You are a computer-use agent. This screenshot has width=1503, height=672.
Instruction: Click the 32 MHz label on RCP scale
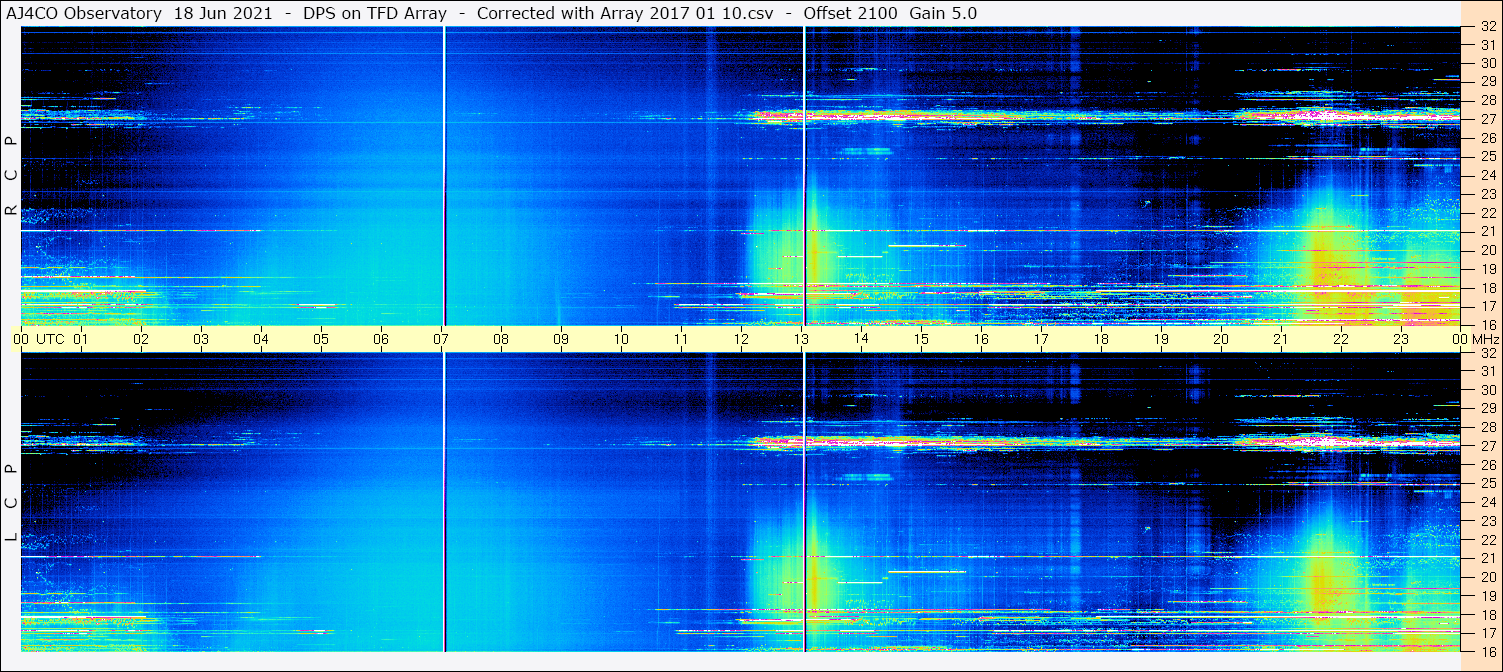point(1488,27)
